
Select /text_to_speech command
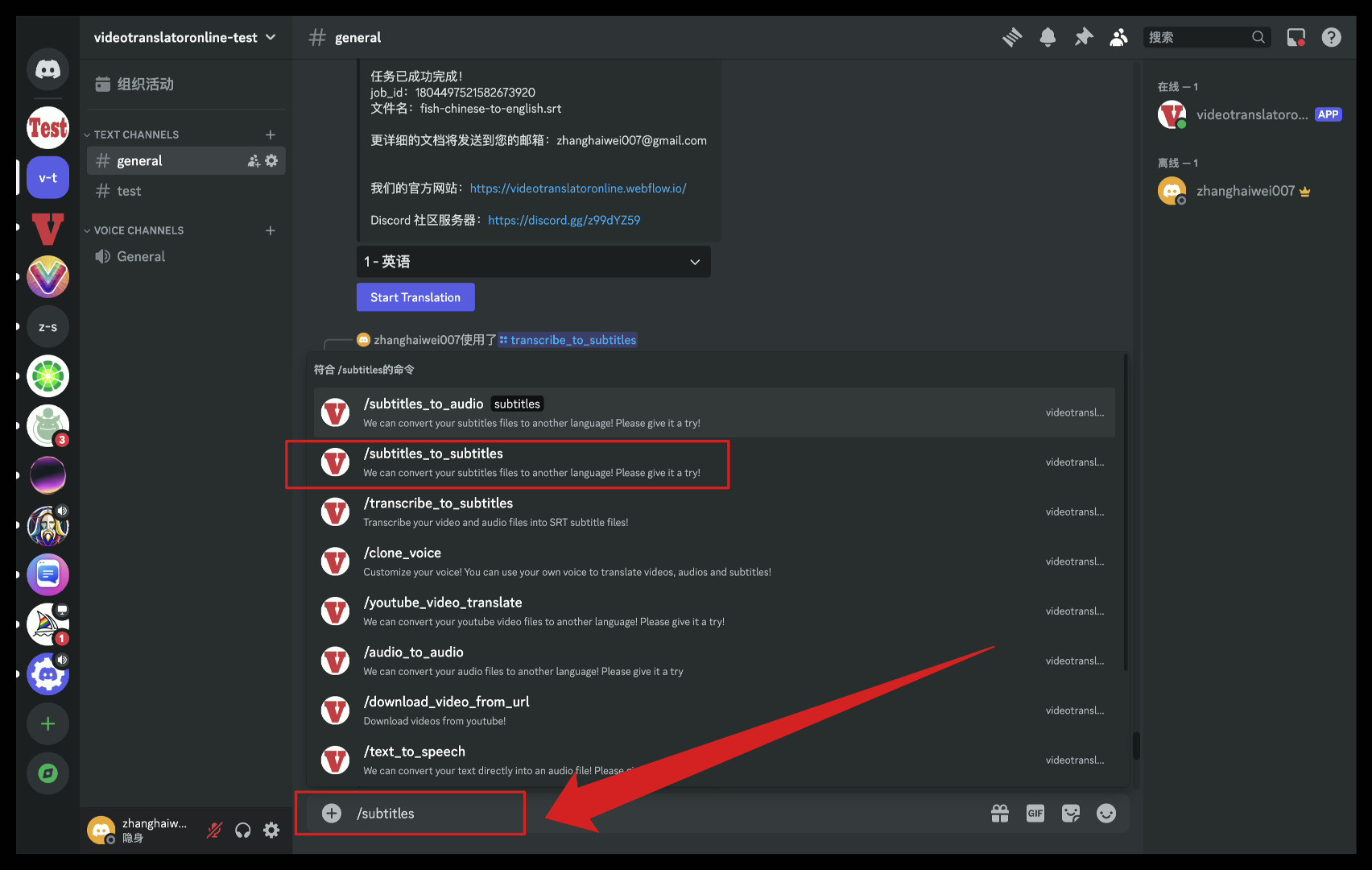714,760
